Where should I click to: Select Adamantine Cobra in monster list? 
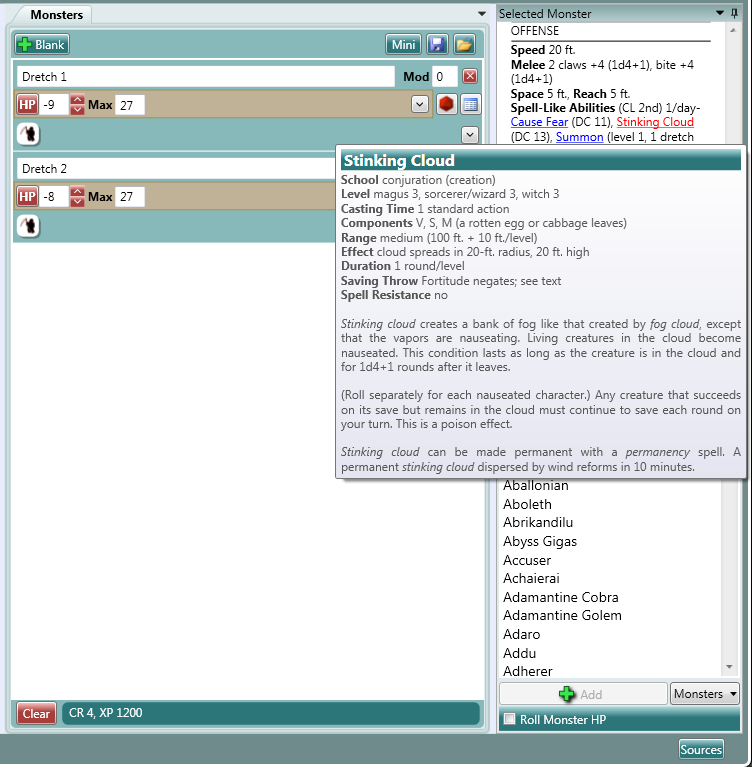click(561, 597)
